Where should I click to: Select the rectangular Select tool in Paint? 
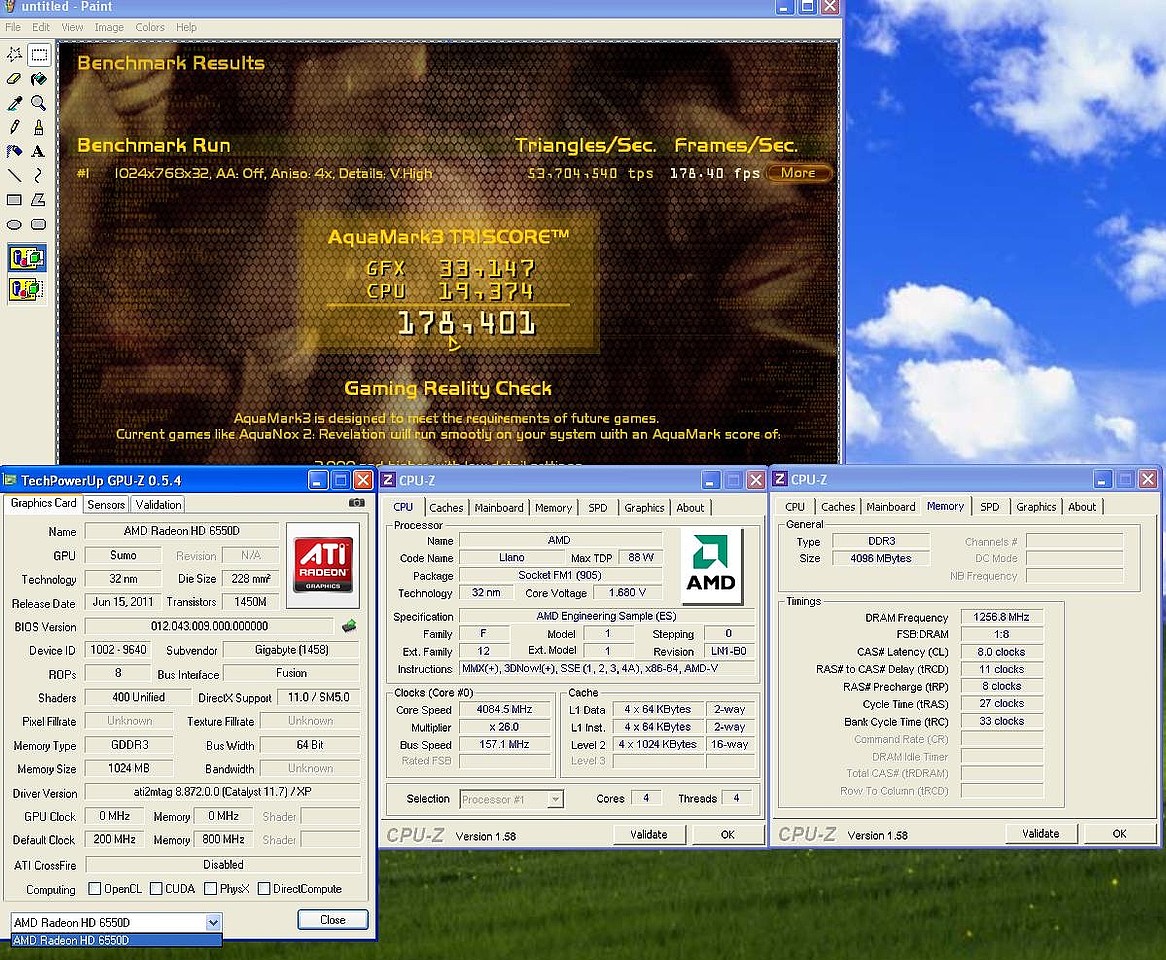[39, 54]
